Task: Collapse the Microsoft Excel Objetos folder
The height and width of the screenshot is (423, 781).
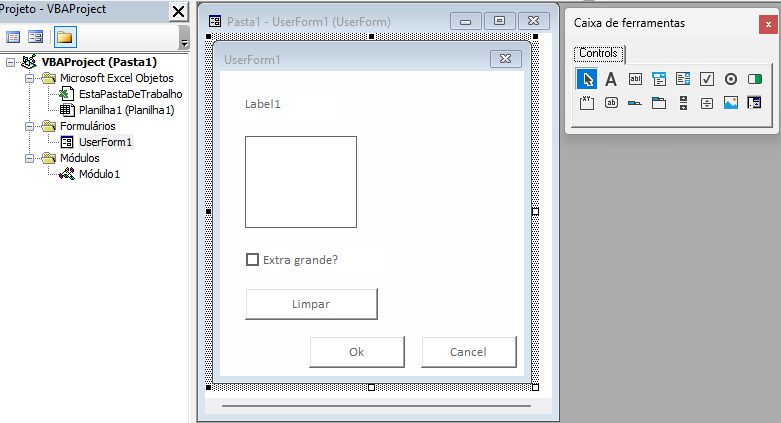Action: tap(30, 78)
